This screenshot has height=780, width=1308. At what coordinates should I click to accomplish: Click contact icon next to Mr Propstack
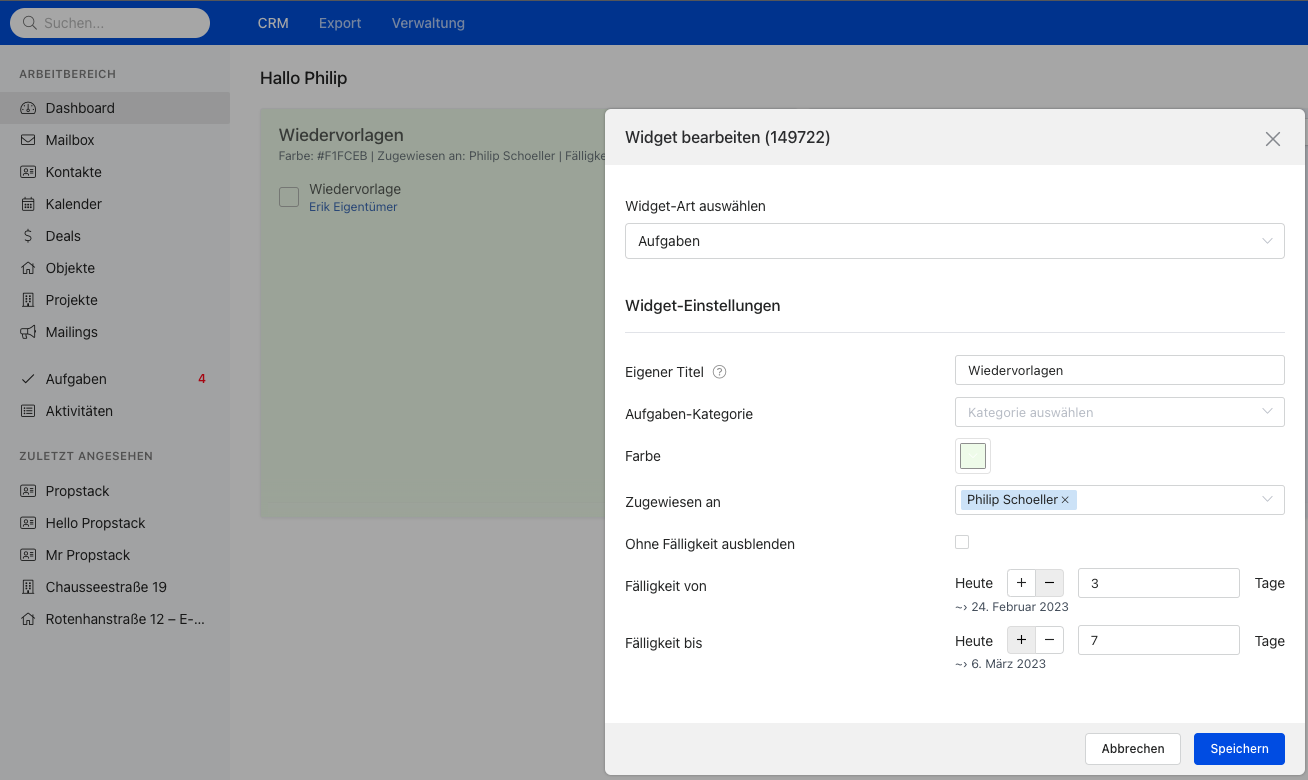[28, 555]
